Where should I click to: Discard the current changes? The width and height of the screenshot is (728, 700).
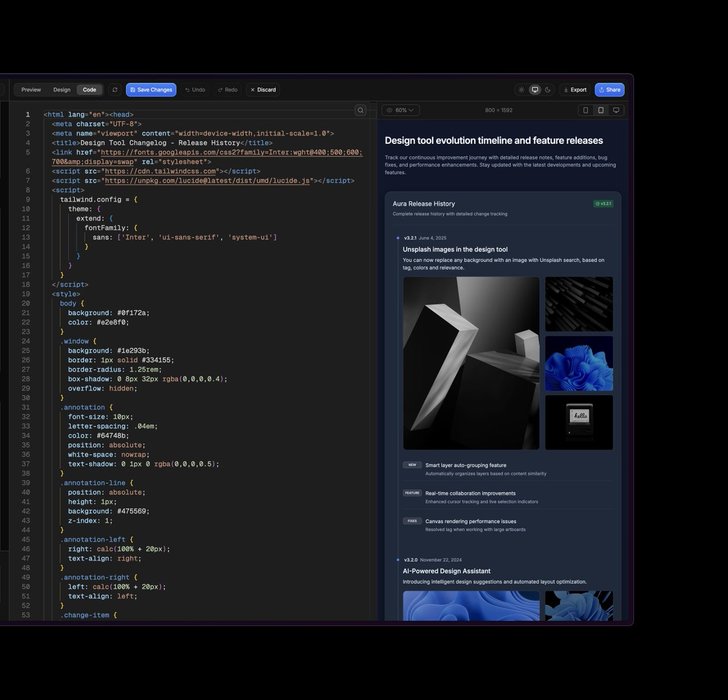262,90
